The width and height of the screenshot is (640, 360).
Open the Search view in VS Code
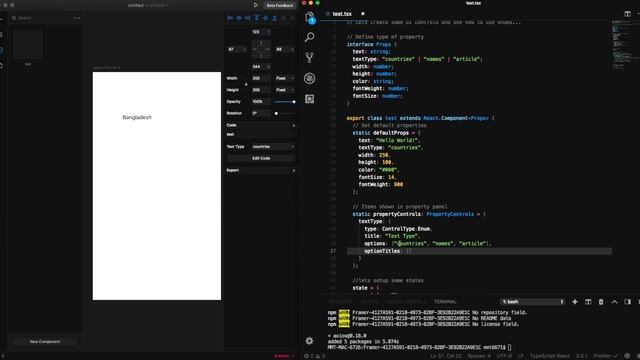click(x=309, y=37)
